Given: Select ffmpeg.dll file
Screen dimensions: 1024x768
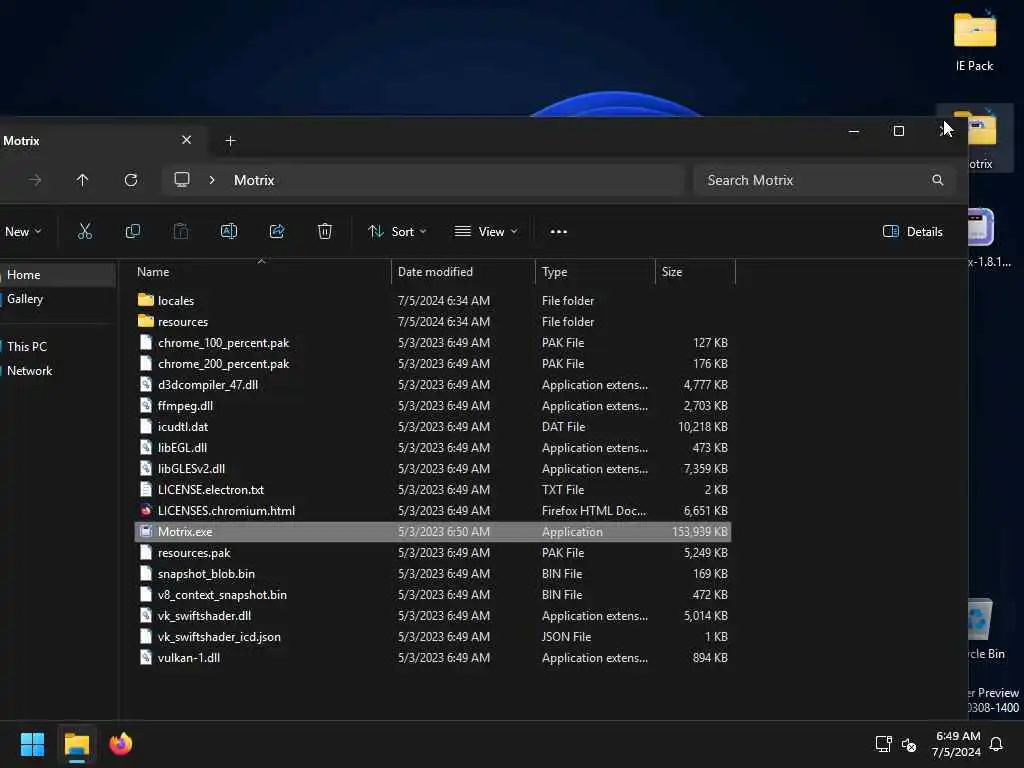Looking at the screenshot, I should (432, 406).
